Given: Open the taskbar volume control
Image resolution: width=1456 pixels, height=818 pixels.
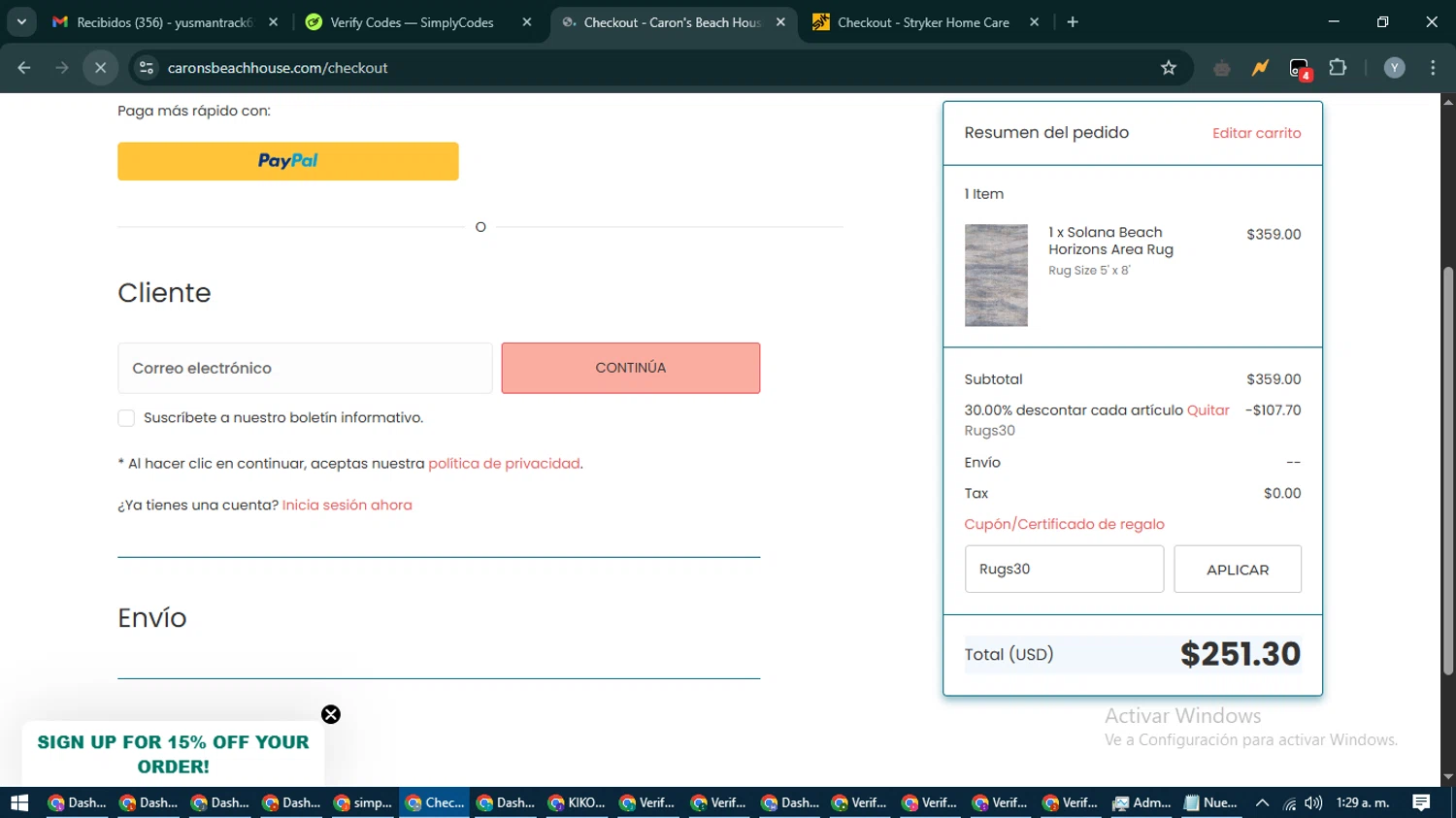Looking at the screenshot, I should (1313, 802).
